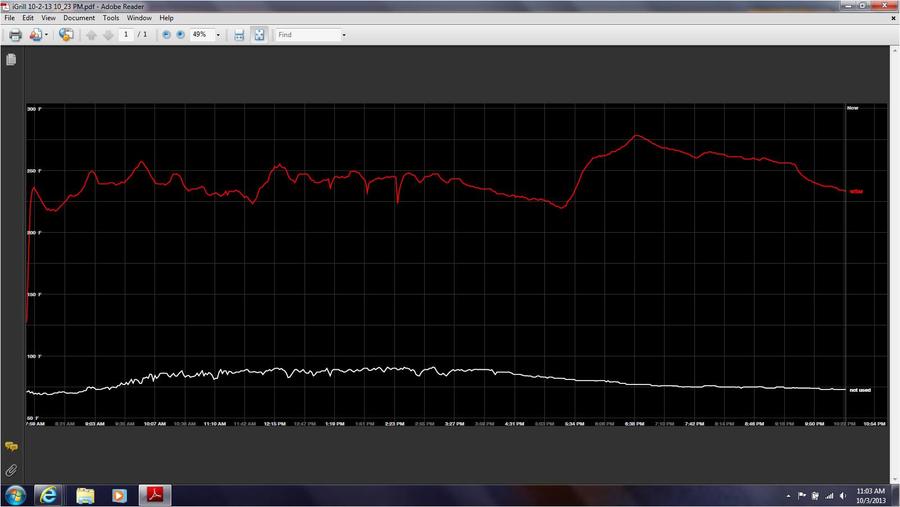Screen dimensions: 900x507
Task: Open the Pages panel icon
Action: pos(11,60)
